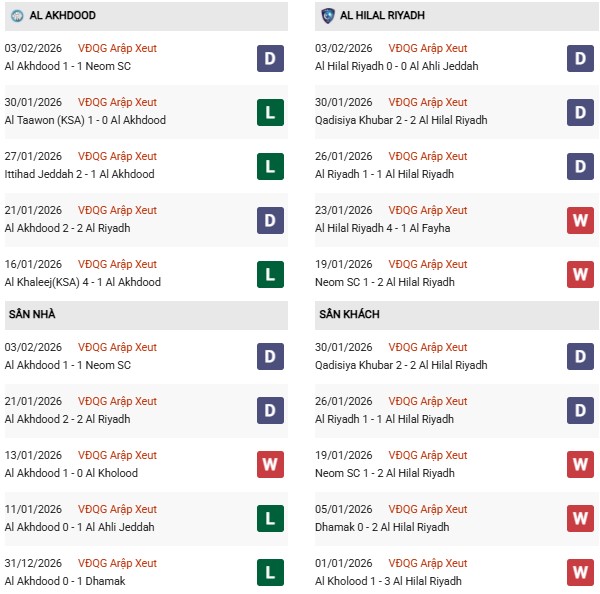Screen dimensions: 600x594
Task: Click L badge for Al Khaleej 4-1 match
Action: [x=270, y=274]
